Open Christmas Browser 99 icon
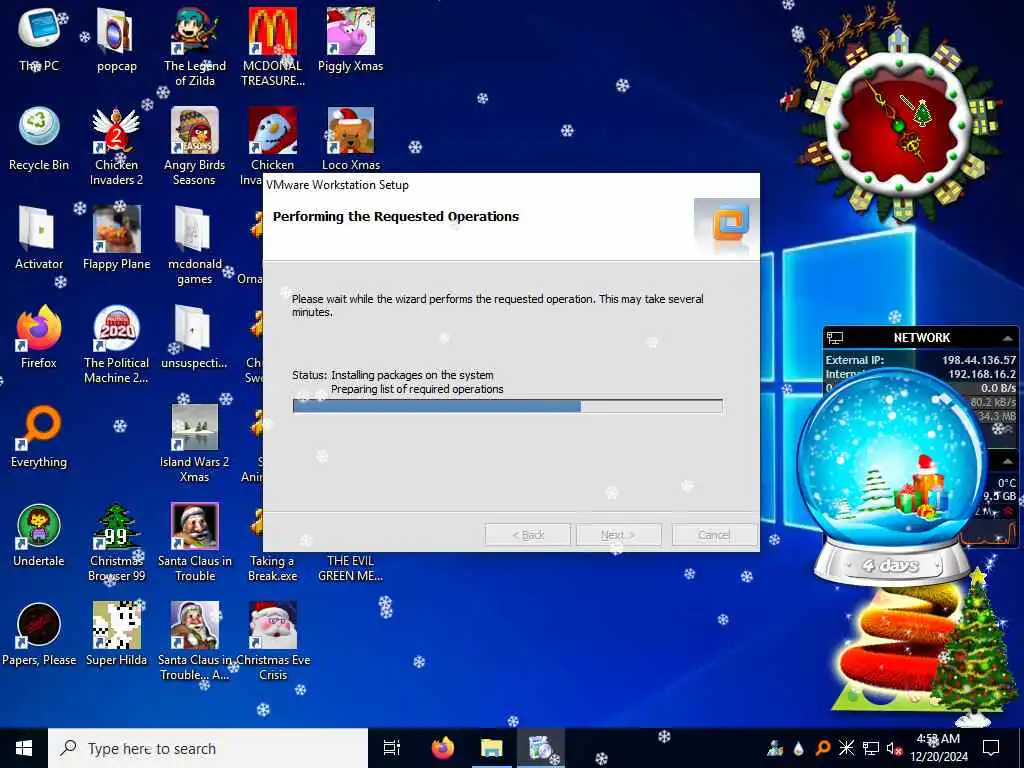Viewport: 1024px width, 768px height. coord(116,542)
